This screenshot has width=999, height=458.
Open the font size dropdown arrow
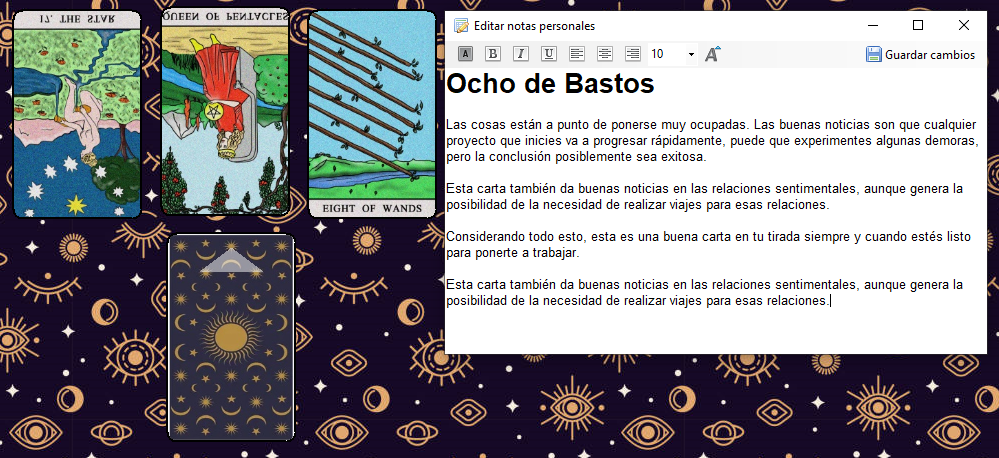(x=691, y=55)
